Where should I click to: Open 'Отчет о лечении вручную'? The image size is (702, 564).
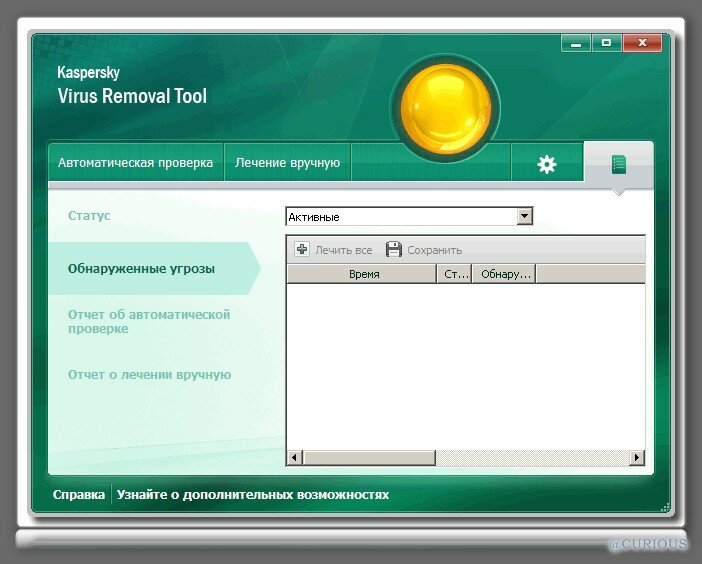click(x=150, y=375)
